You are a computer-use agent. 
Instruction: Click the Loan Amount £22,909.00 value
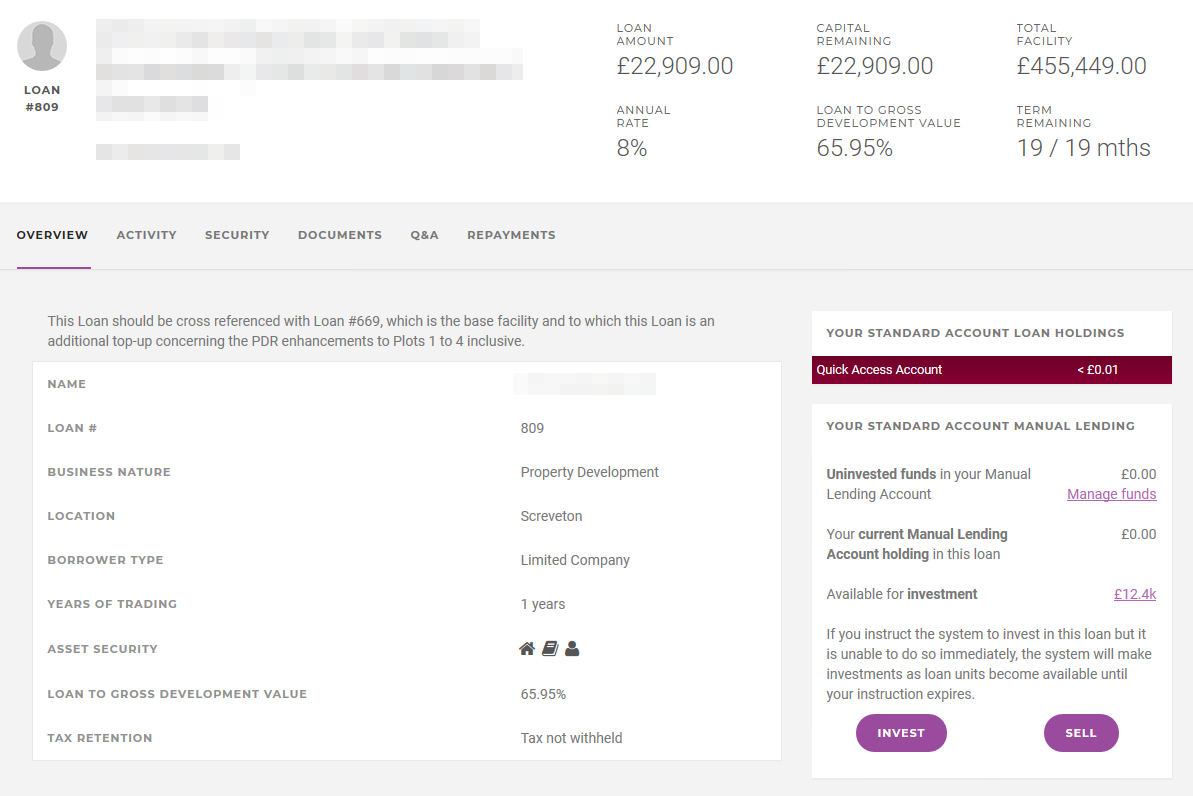tap(675, 66)
